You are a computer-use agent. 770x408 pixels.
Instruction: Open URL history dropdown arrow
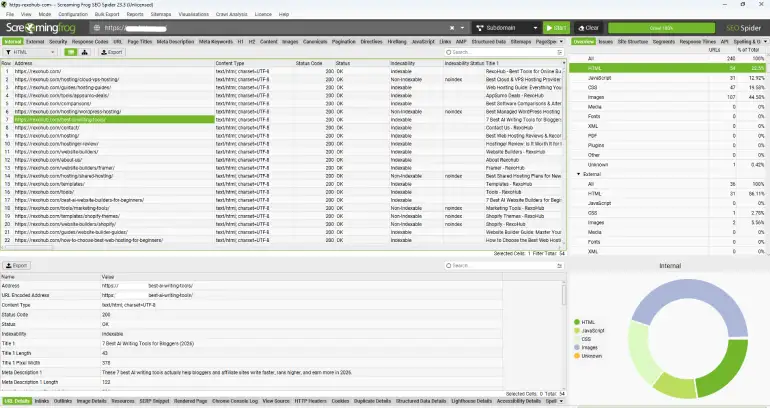(x=462, y=28)
